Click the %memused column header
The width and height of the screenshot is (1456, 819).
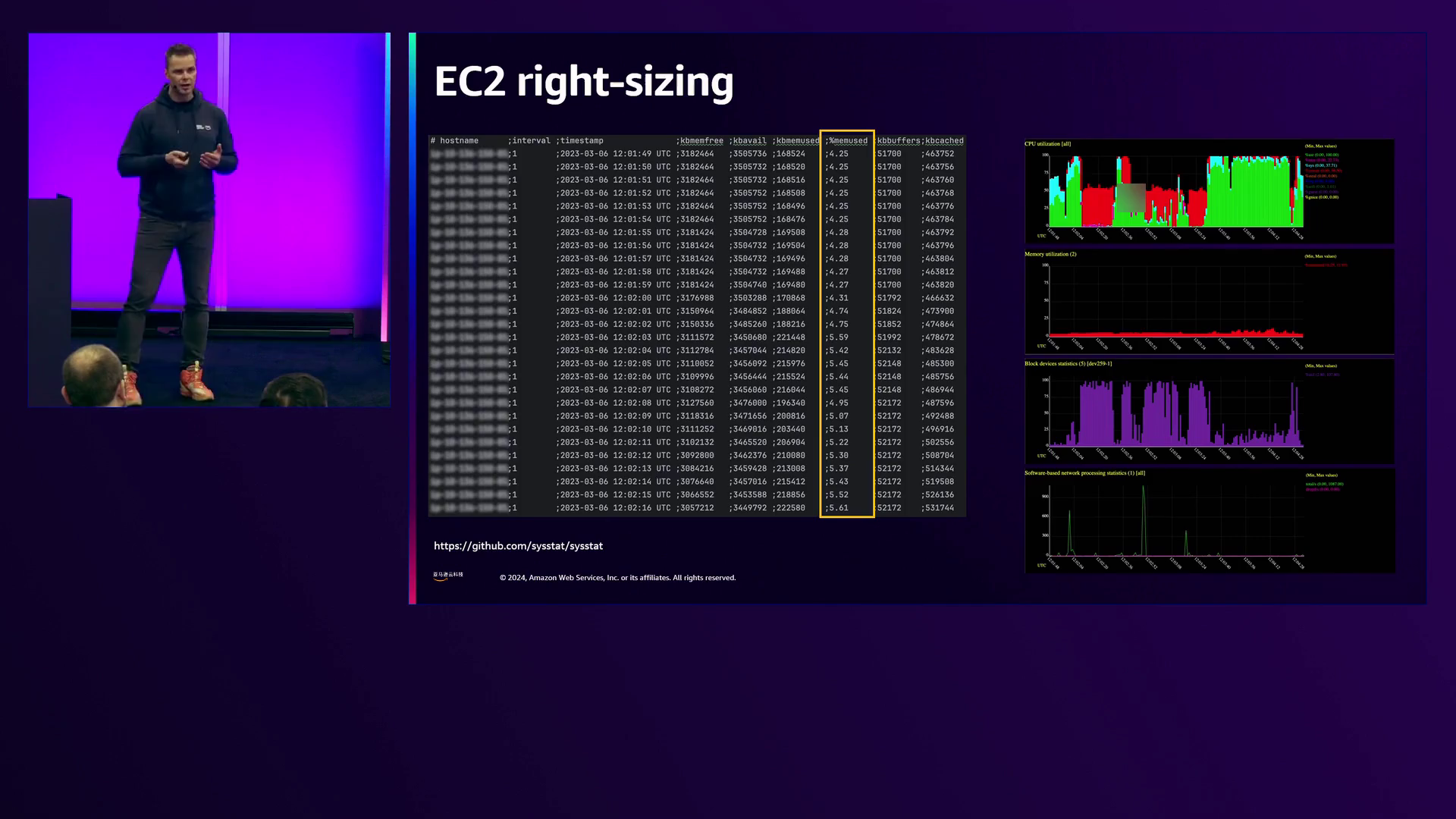(848, 141)
